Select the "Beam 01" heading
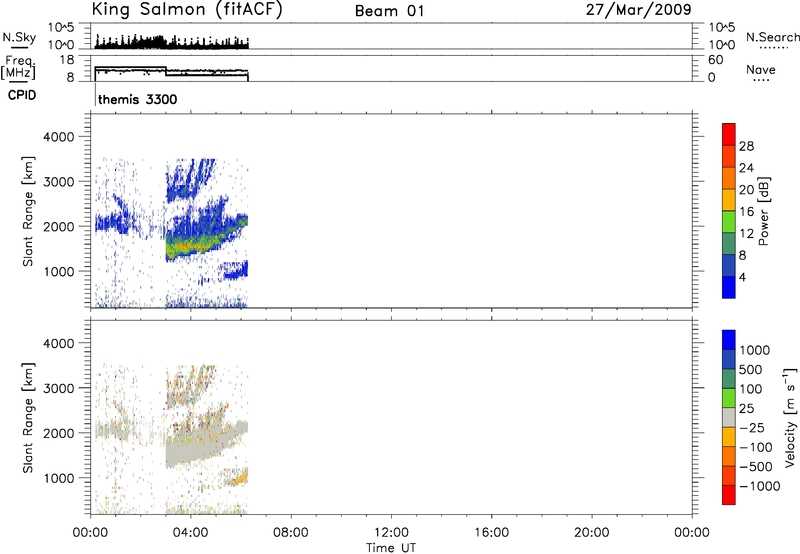The width and height of the screenshot is (800, 554). coord(389,11)
